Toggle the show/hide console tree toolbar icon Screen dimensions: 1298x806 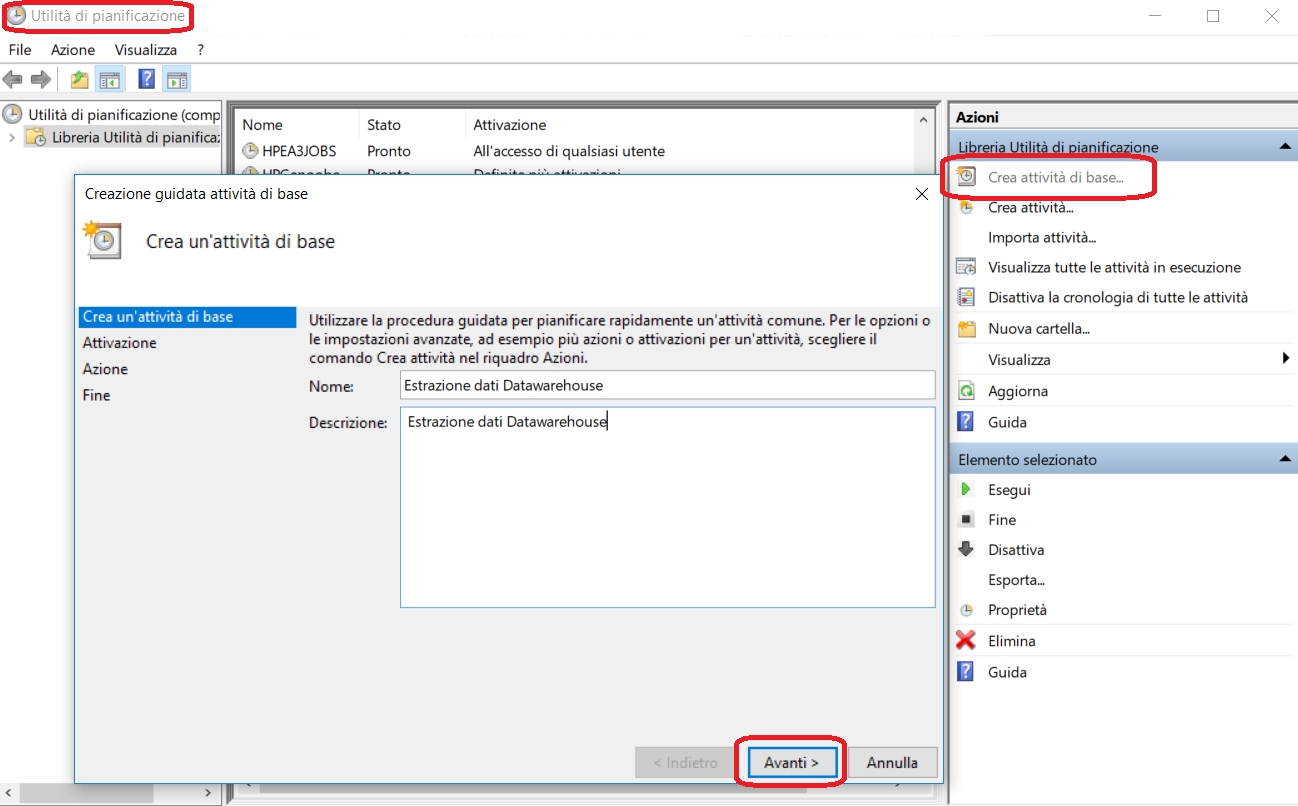[x=109, y=79]
